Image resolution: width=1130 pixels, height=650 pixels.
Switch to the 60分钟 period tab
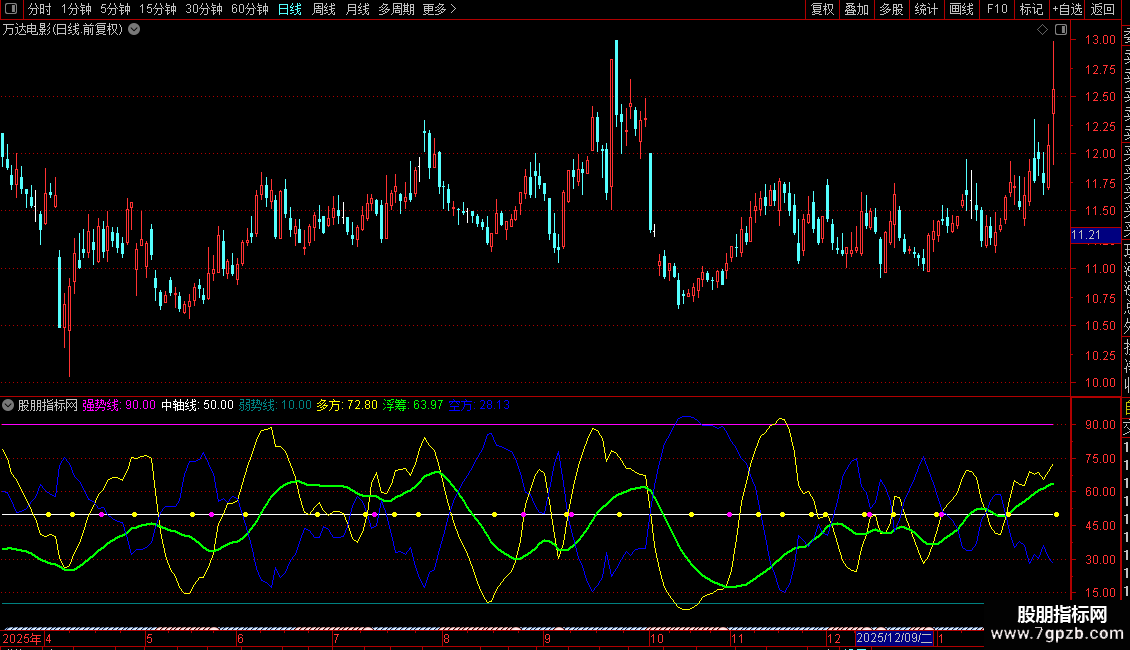click(x=250, y=9)
